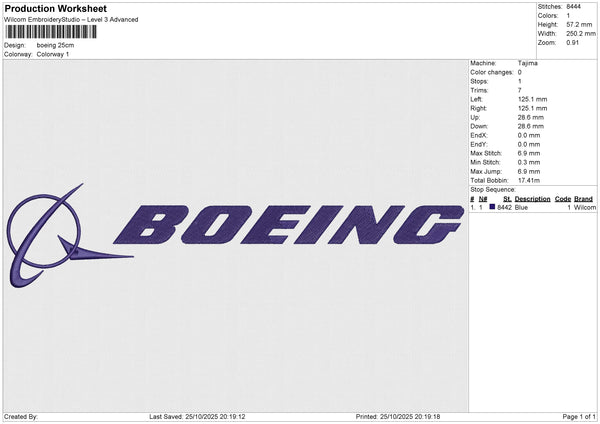Click the blue thread color swatch
The height and width of the screenshot is (424, 600).
pos(492,207)
